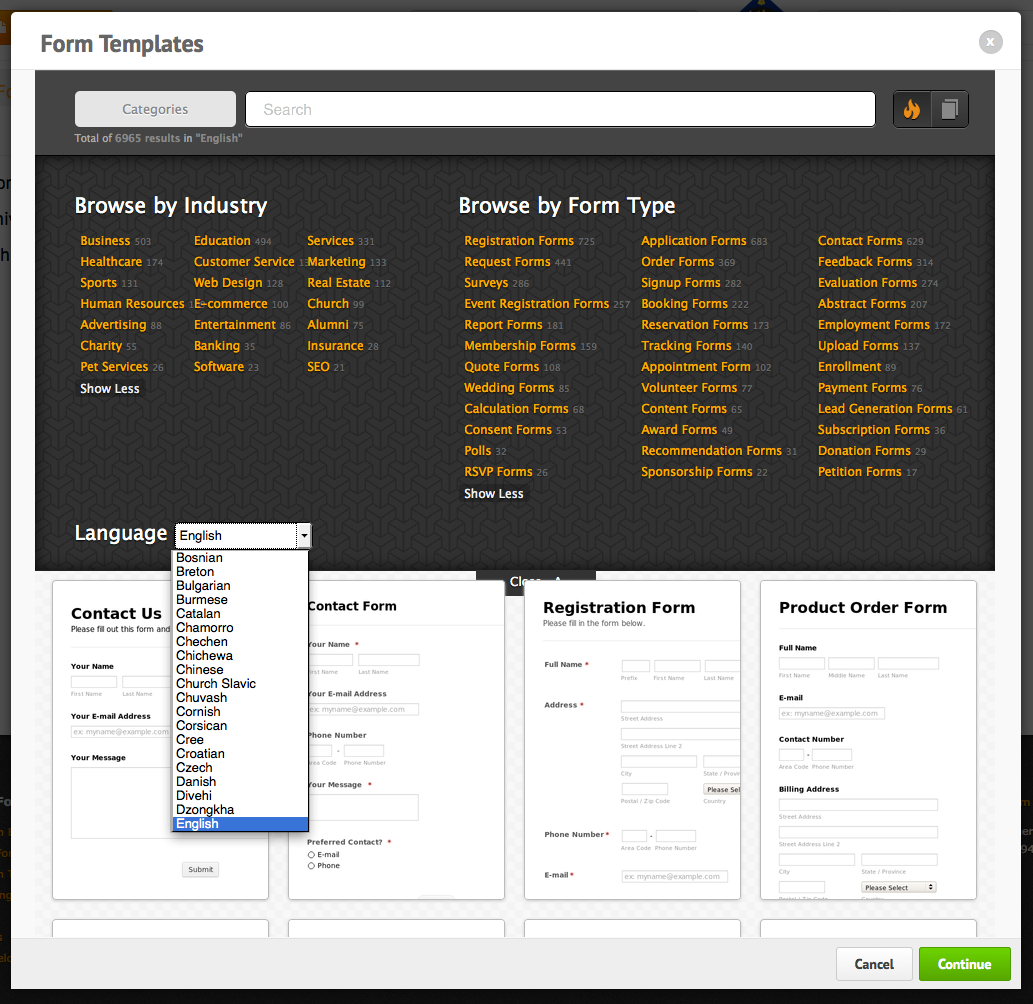Open the Categories tab button
This screenshot has height=1004, width=1033.
click(155, 109)
